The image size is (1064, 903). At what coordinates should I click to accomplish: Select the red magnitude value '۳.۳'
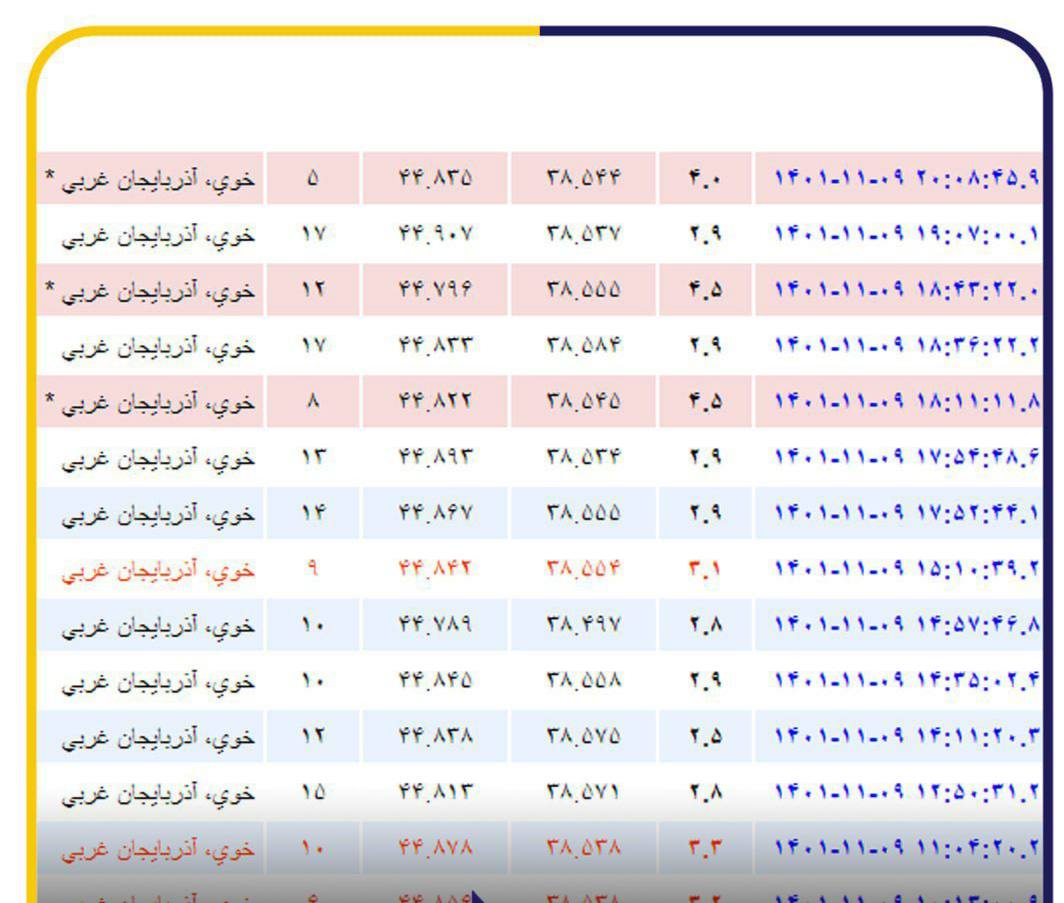[x=705, y=847]
